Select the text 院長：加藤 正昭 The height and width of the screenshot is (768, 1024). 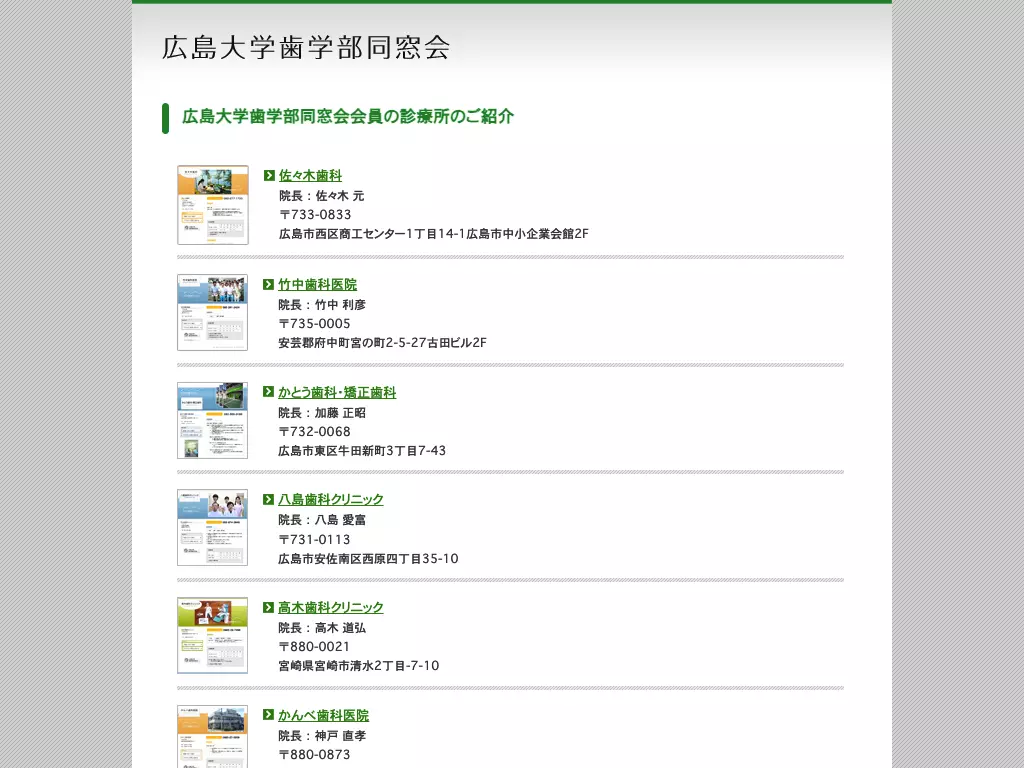tap(322, 413)
